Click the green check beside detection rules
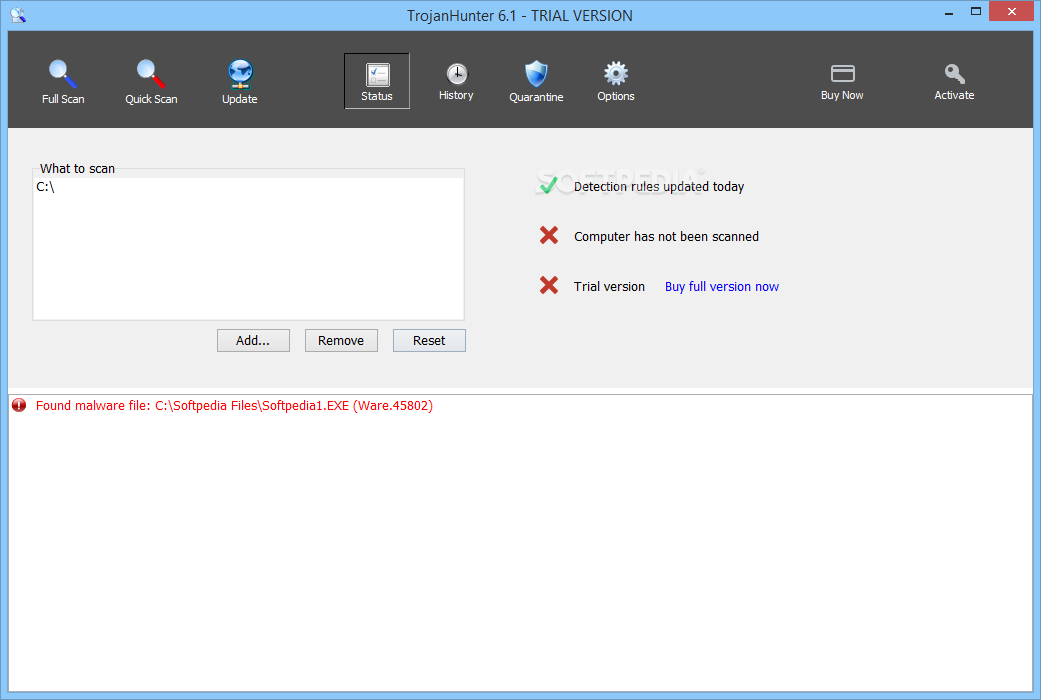The image size is (1041, 700). (x=548, y=185)
